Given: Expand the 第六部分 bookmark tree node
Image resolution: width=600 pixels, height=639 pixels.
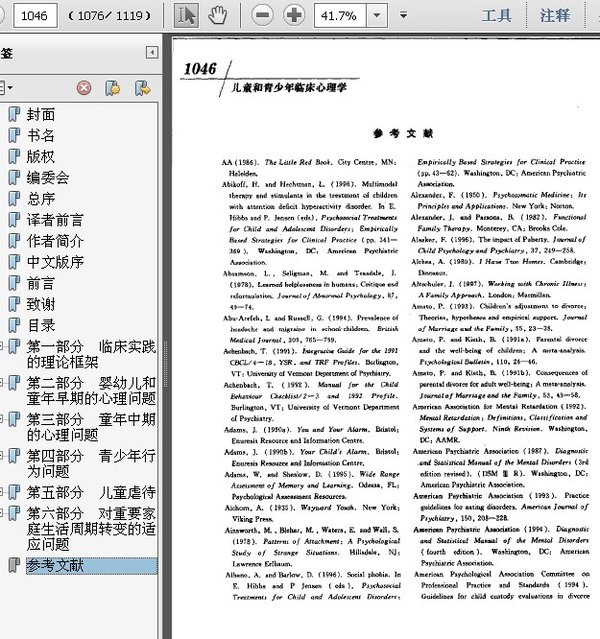Looking at the screenshot, I should 2,513.
